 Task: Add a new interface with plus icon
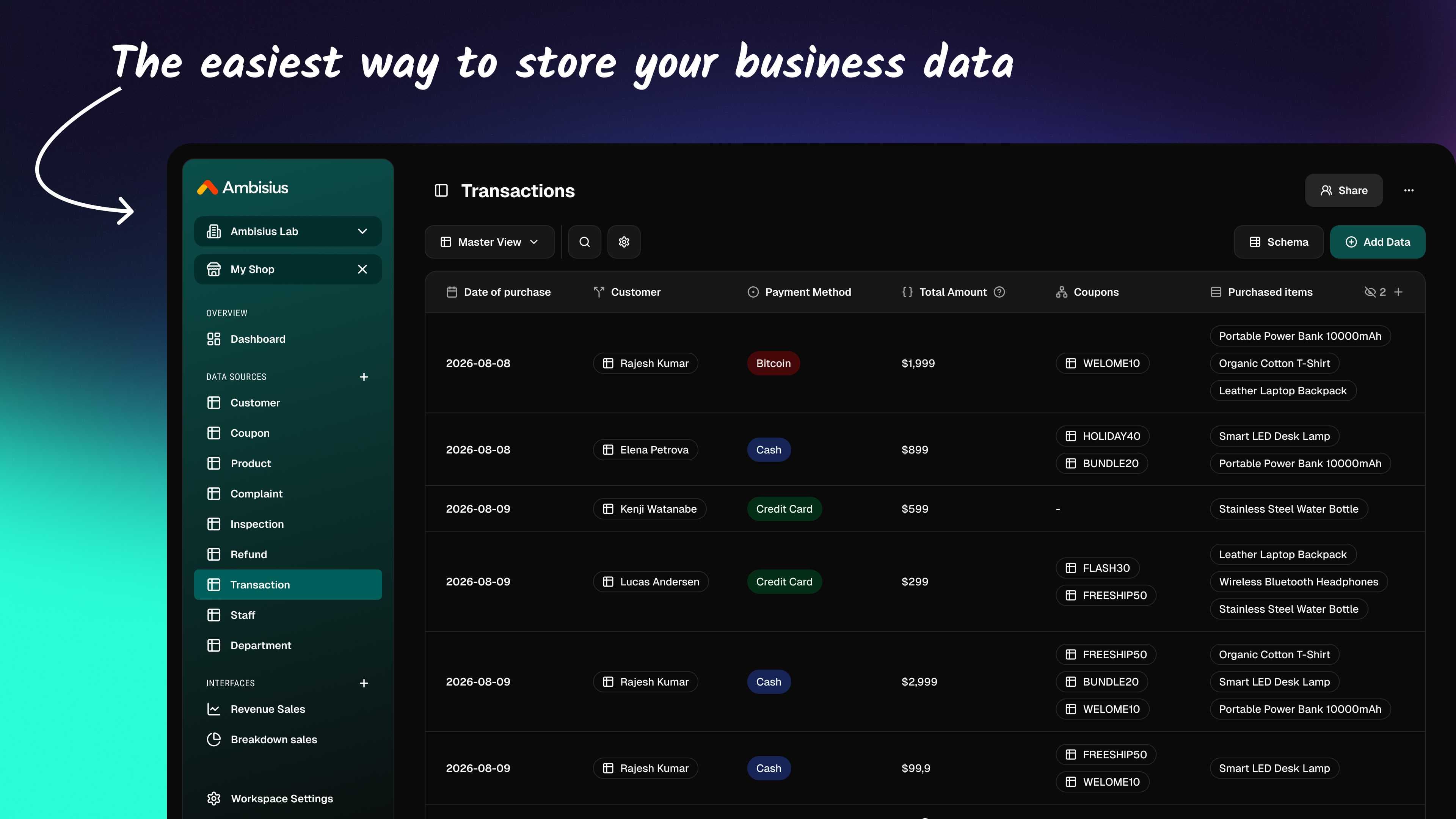[x=364, y=683]
